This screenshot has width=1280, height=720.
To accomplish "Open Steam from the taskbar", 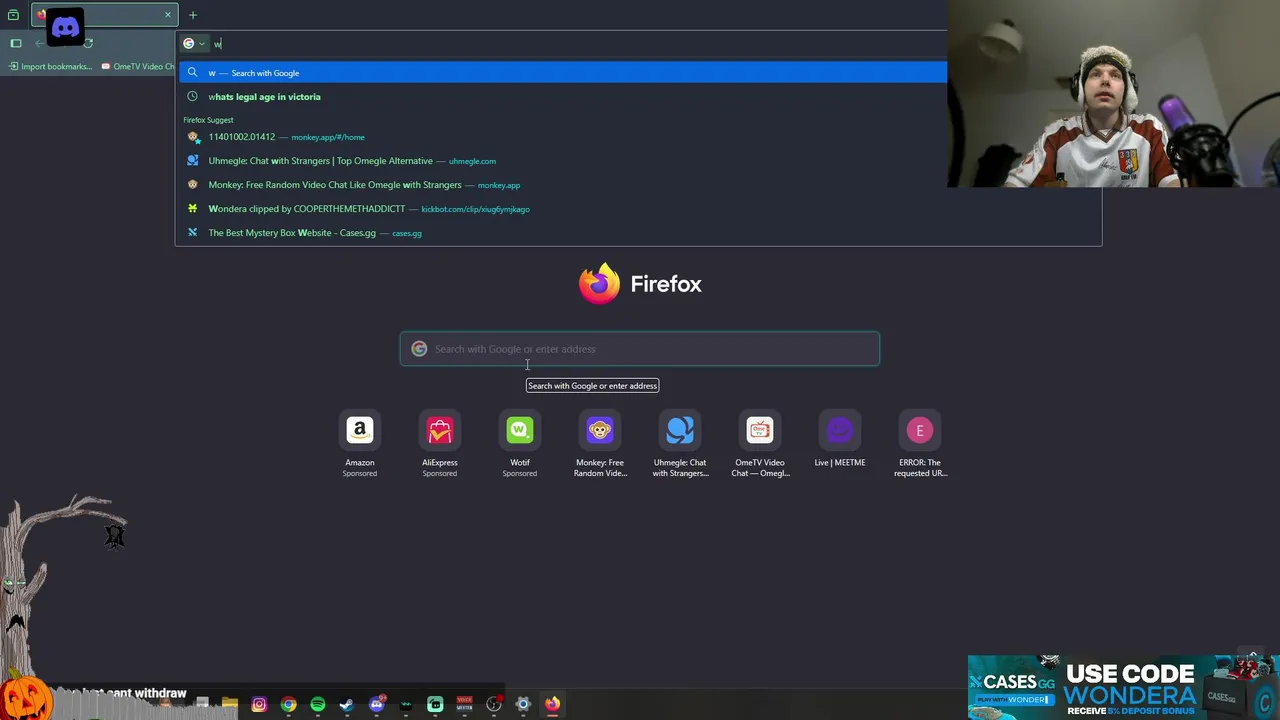I will (346, 704).
